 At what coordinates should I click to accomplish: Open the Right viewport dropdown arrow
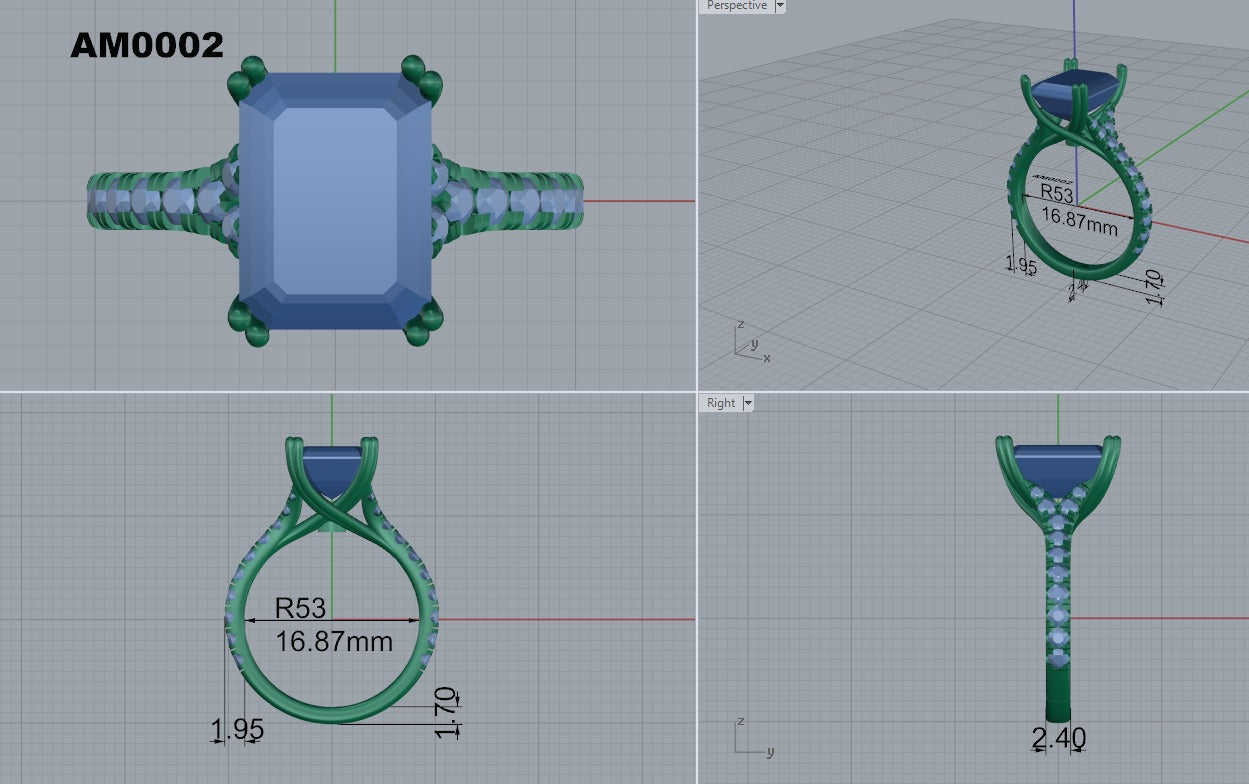click(x=747, y=403)
